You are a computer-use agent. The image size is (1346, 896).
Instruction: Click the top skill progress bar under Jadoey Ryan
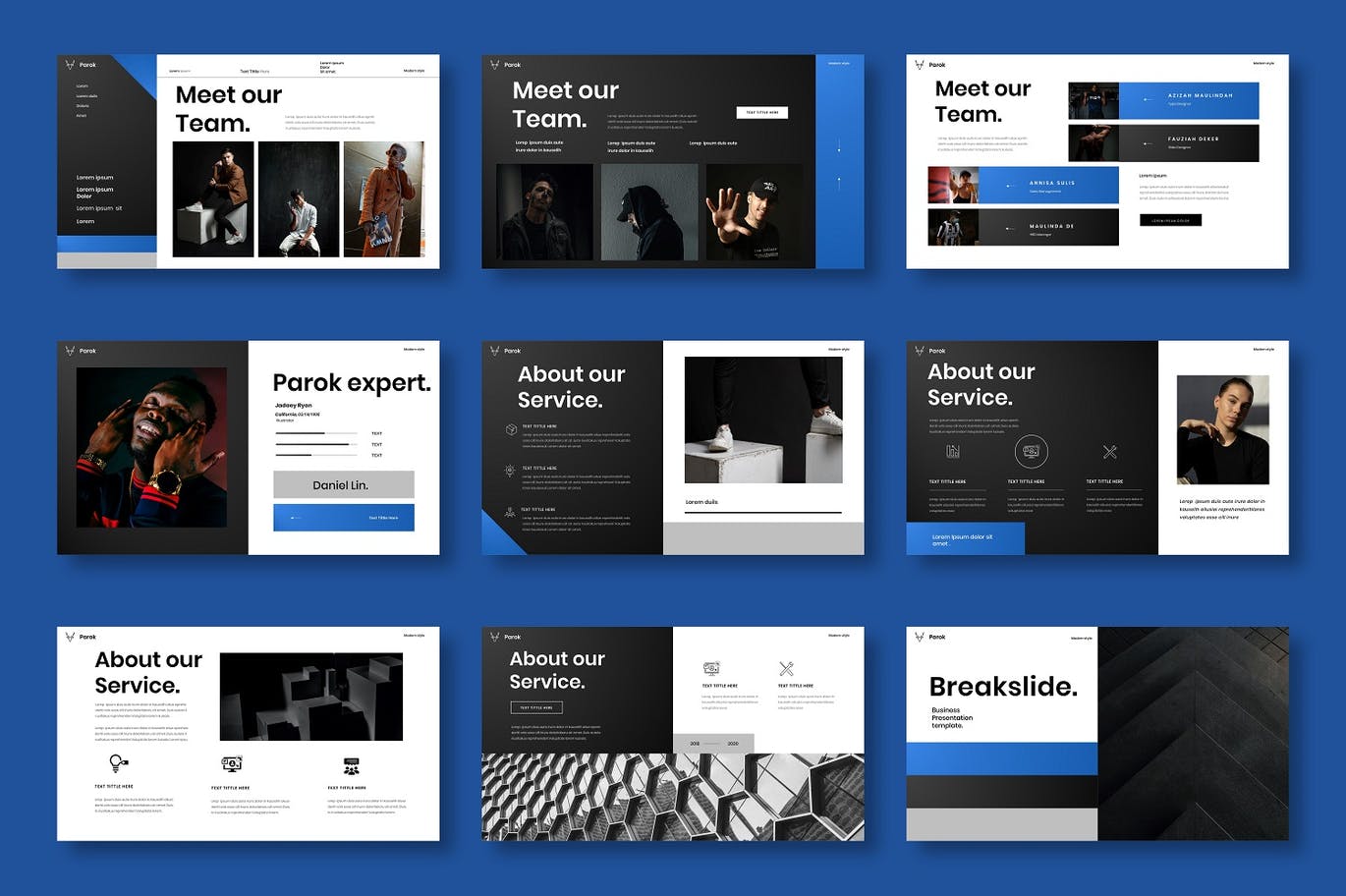[x=315, y=433]
